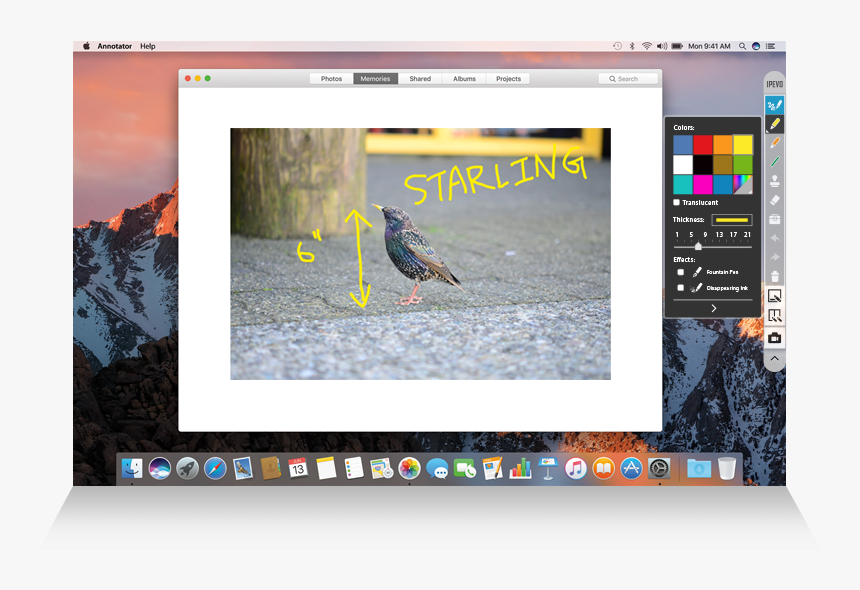Open the Trash in the dock
The image size is (860, 590).
727,469
